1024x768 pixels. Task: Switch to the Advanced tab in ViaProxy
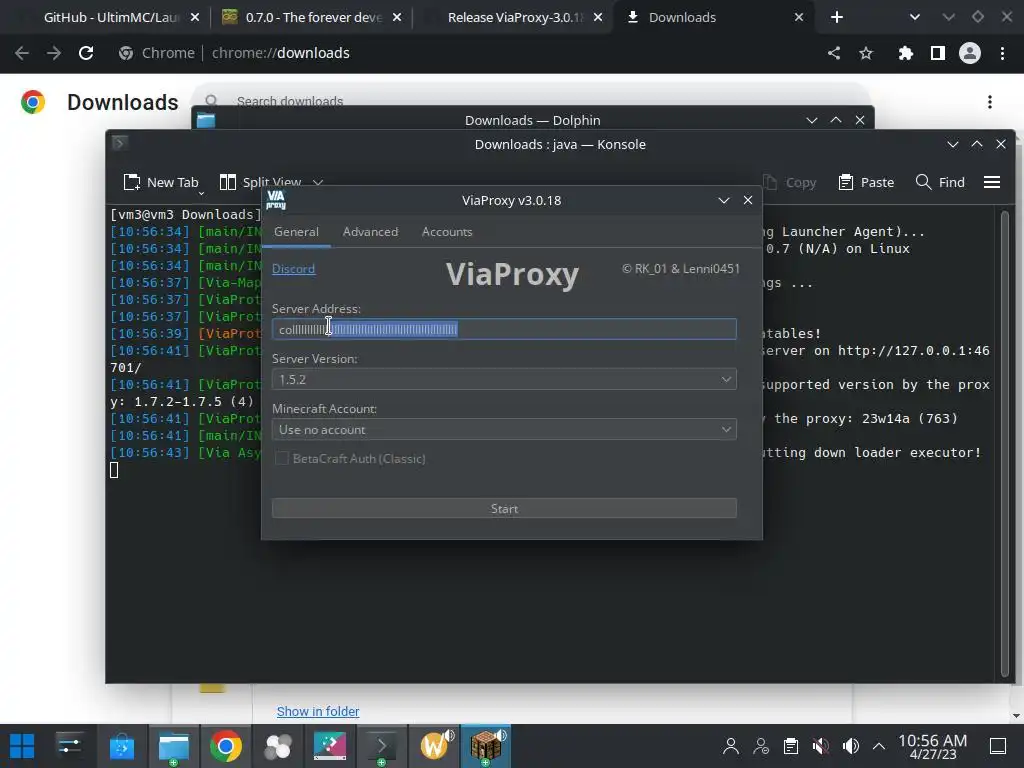pyautogui.click(x=370, y=232)
